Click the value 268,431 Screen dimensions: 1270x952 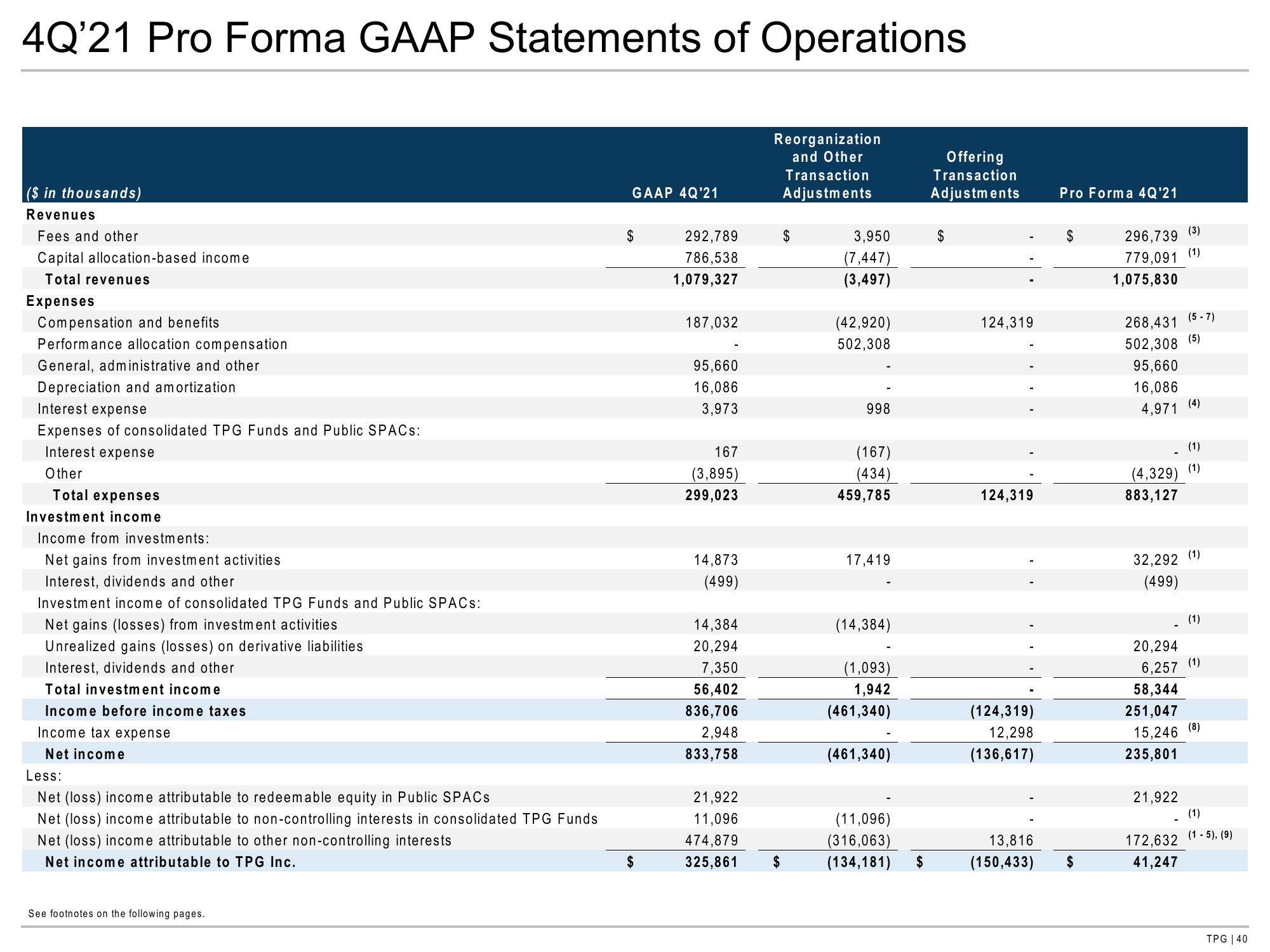click(x=1151, y=322)
